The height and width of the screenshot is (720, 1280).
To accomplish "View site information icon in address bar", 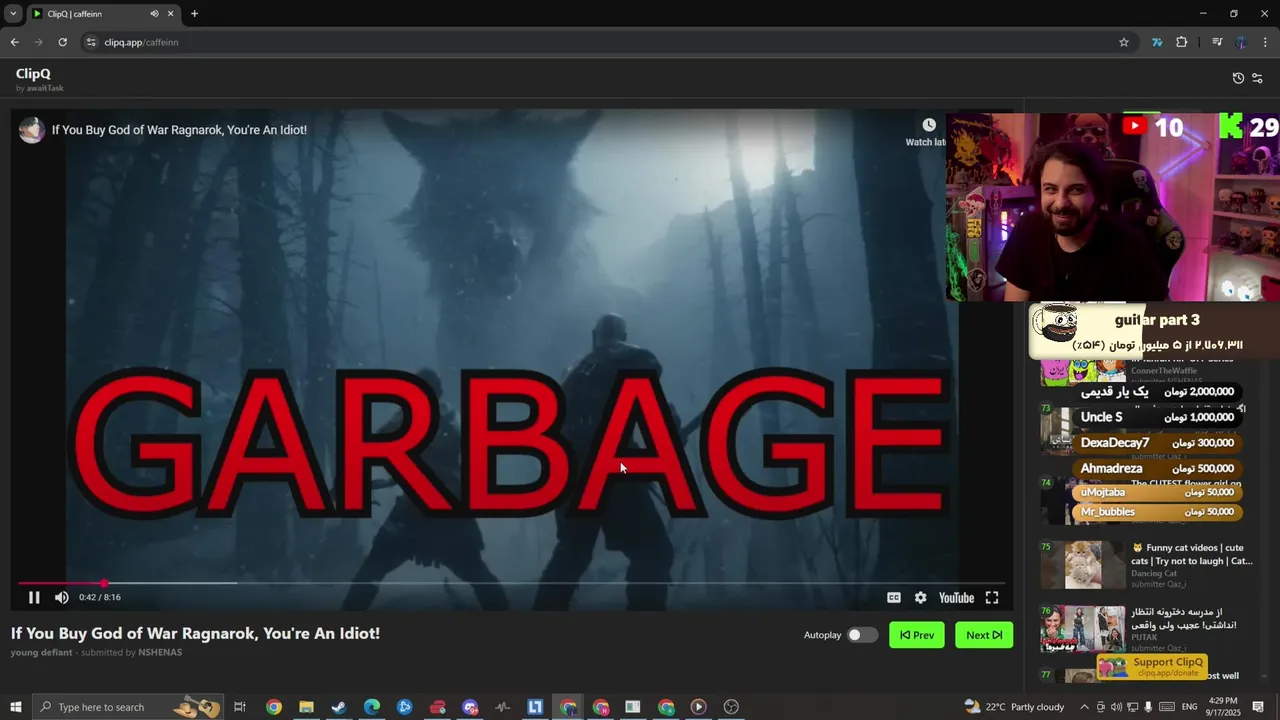I will pos(91,42).
